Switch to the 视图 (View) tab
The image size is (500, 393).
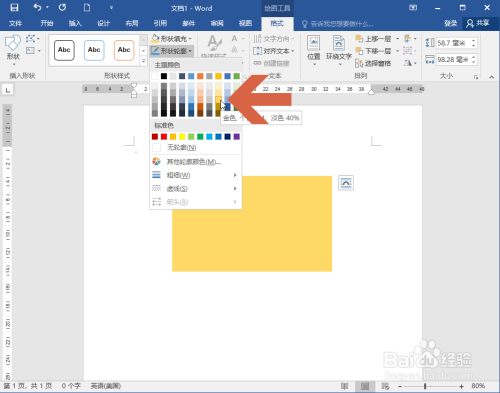click(245, 23)
